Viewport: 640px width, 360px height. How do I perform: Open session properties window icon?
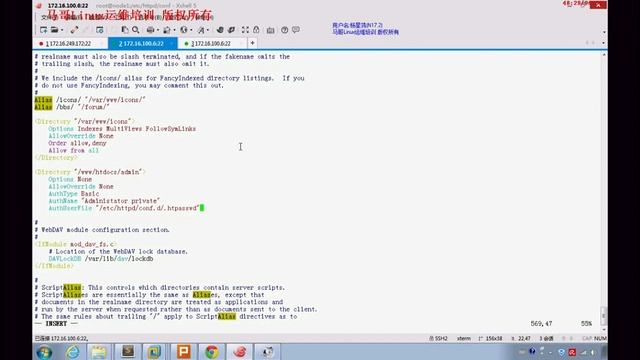pyautogui.click(x=100, y=30)
